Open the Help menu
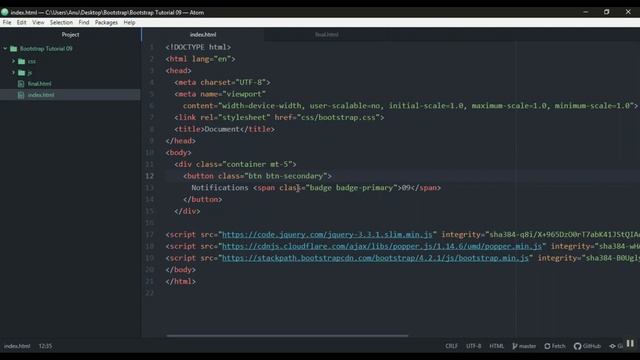 click(129, 22)
